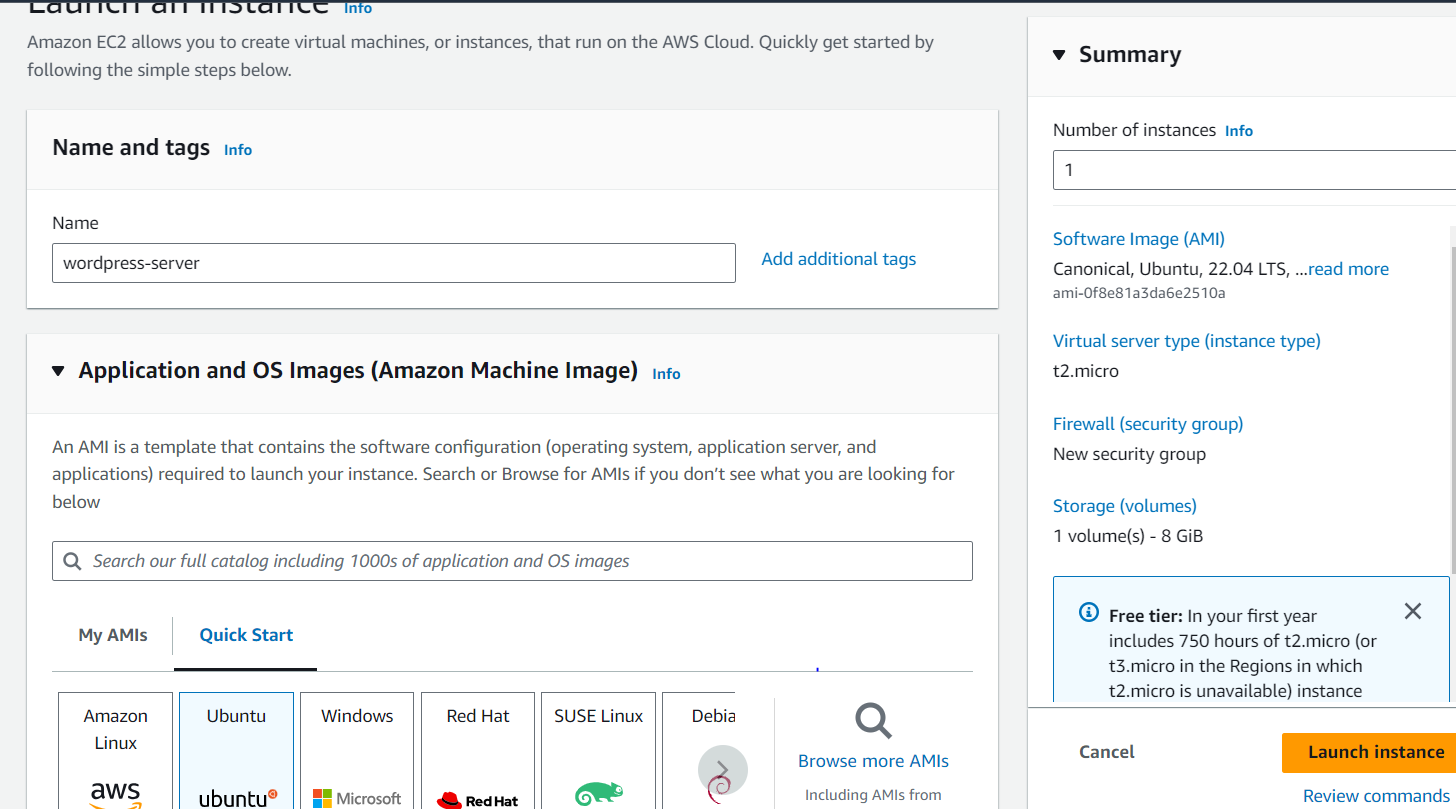Open Firewall (security group) summary link
1456x809 pixels.
[1148, 424]
